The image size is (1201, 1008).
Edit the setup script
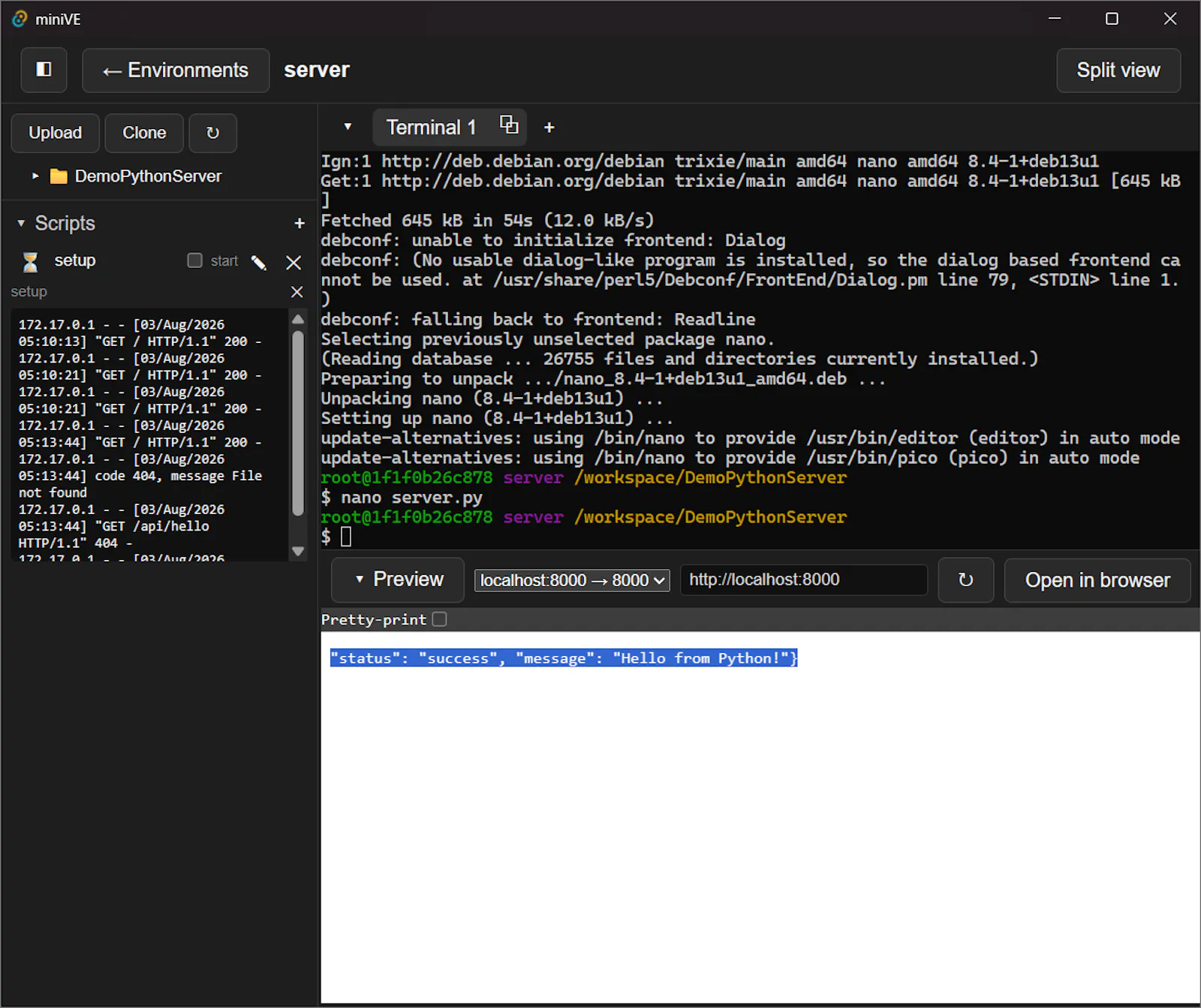[x=259, y=262]
